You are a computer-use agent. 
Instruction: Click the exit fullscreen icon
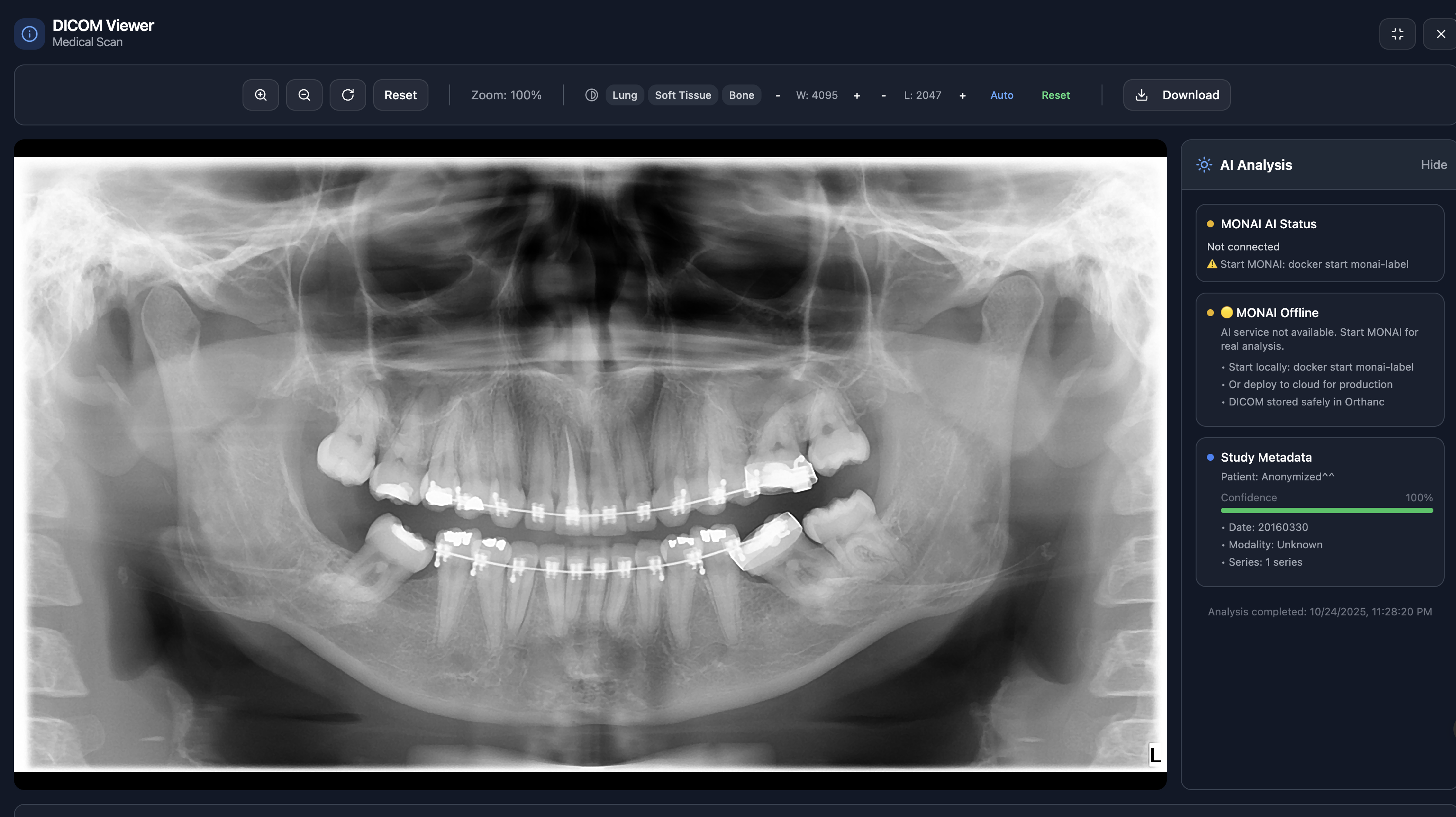tap(1397, 34)
